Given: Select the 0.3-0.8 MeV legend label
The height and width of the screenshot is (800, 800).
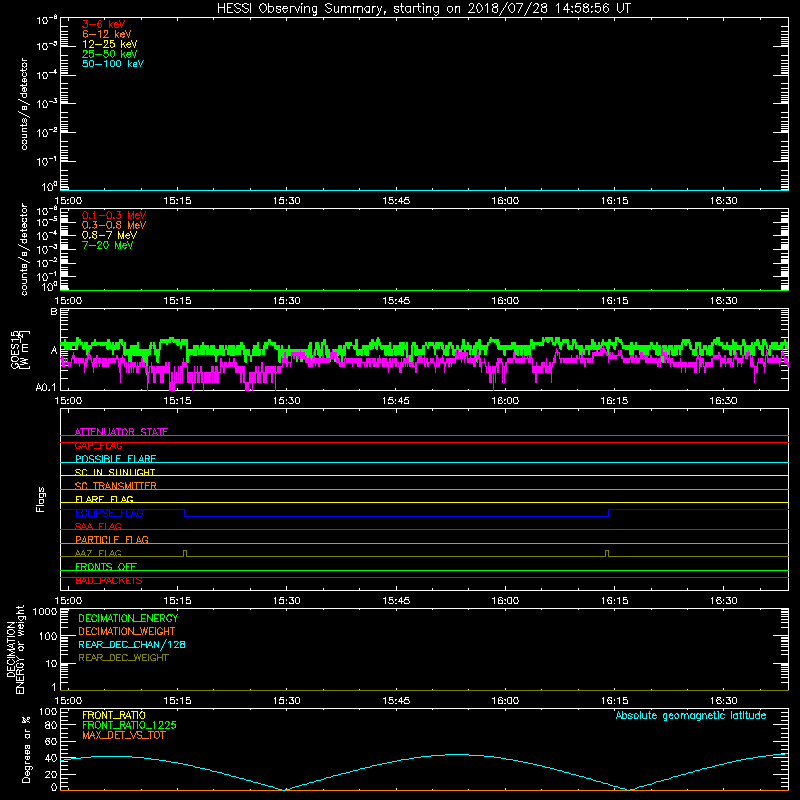Looking at the screenshot, I should [x=114, y=225].
